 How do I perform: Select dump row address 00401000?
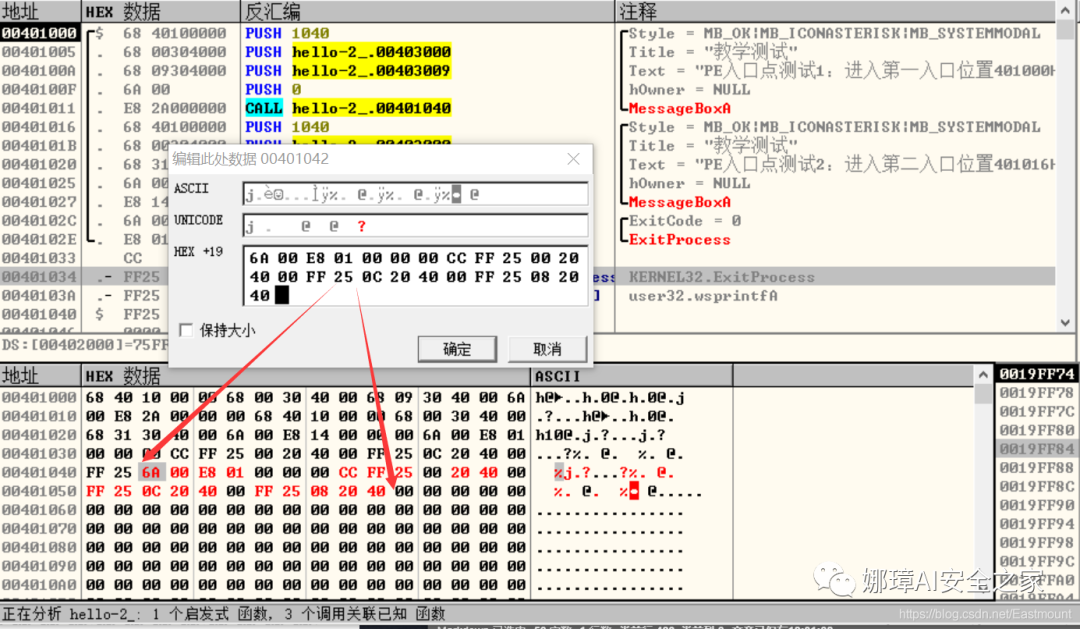39,398
